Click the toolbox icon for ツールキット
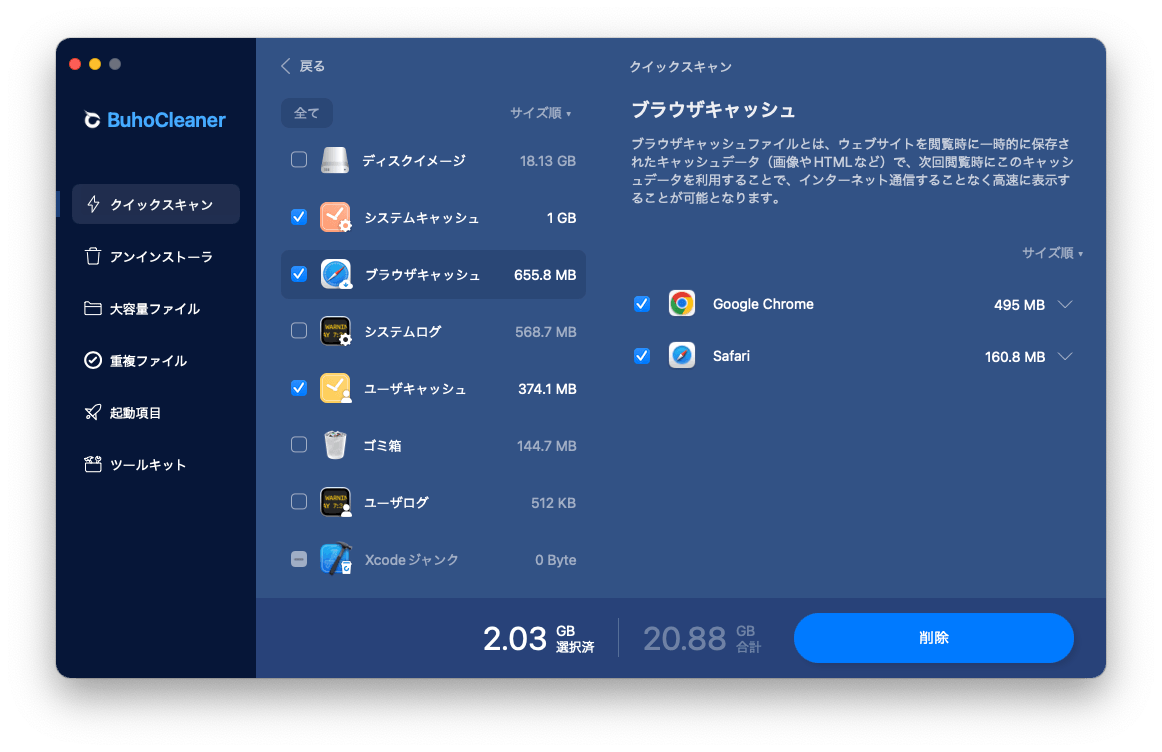1162x752 pixels. coord(93,464)
